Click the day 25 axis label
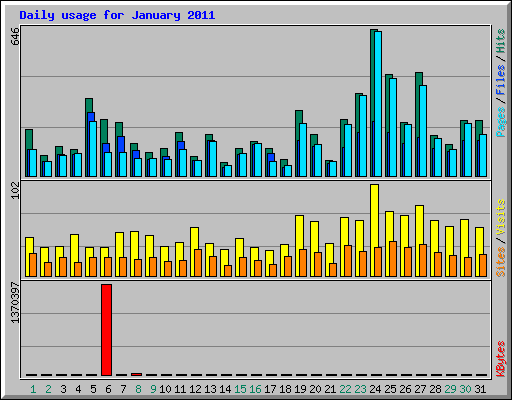The image size is (512, 400). click(390, 389)
